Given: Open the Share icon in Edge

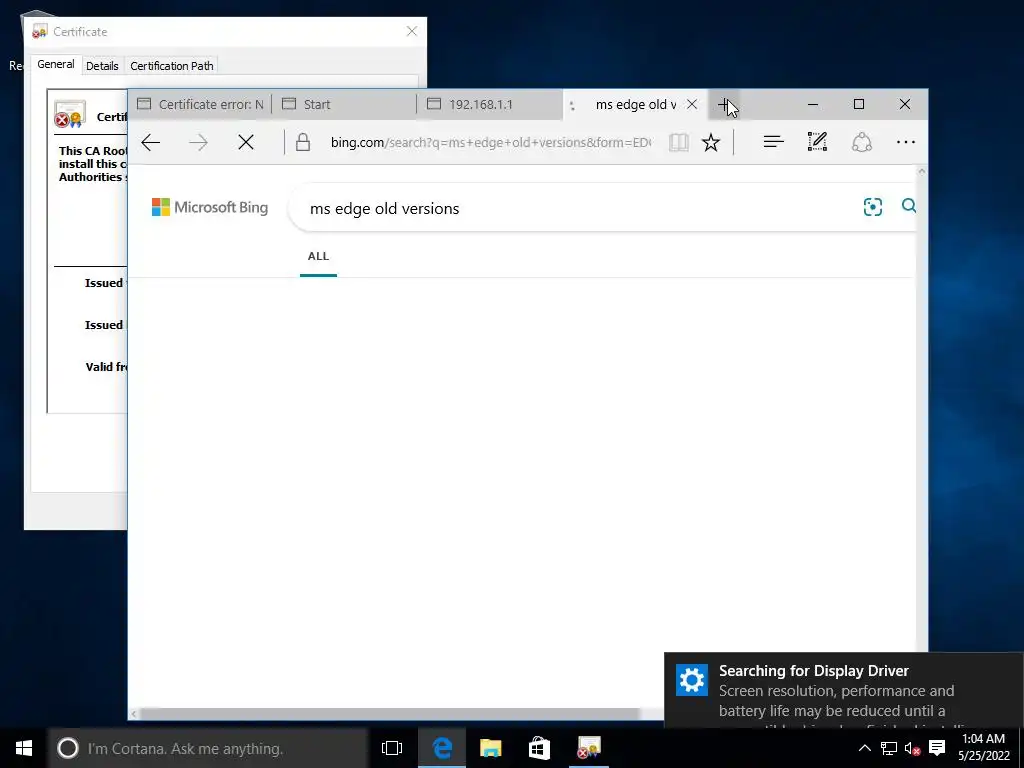Looking at the screenshot, I should (x=861, y=142).
